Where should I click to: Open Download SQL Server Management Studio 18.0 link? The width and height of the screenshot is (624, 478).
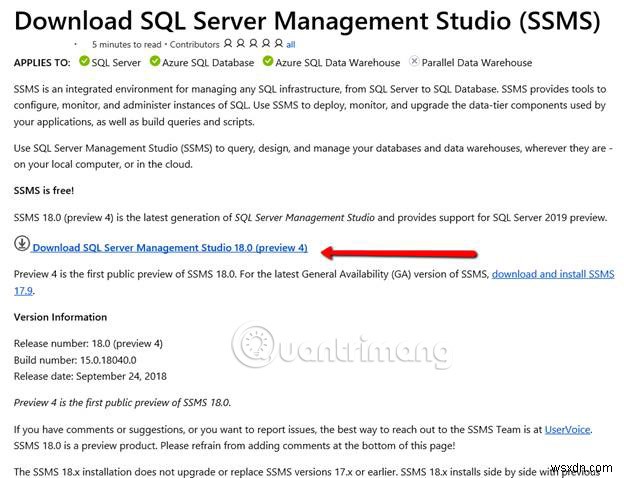pyautogui.click(x=170, y=248)
